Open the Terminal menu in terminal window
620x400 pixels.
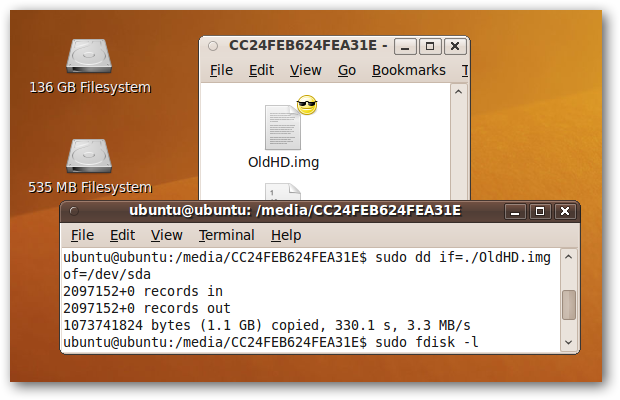pyautogui.click(x=227, y=236)
